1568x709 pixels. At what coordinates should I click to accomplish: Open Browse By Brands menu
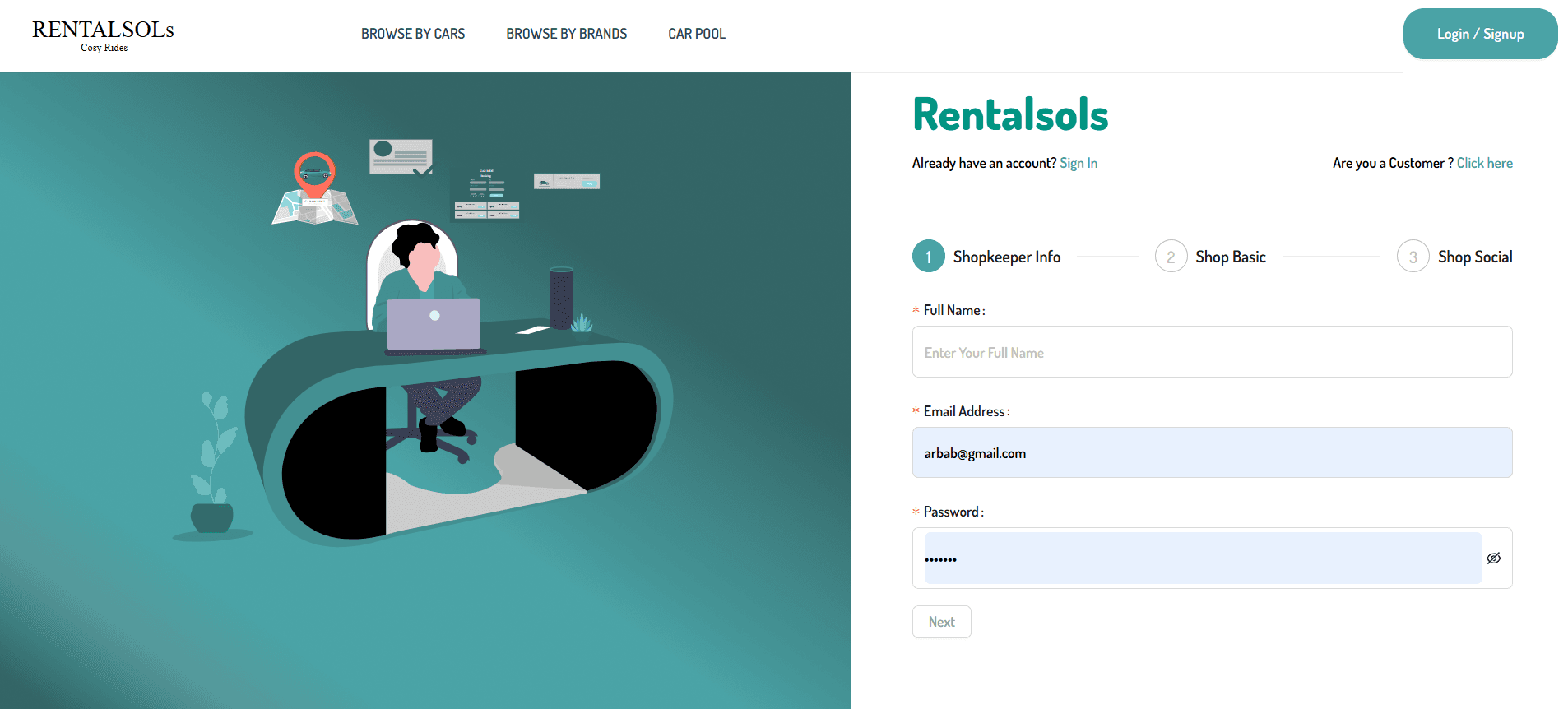[566, 34]
